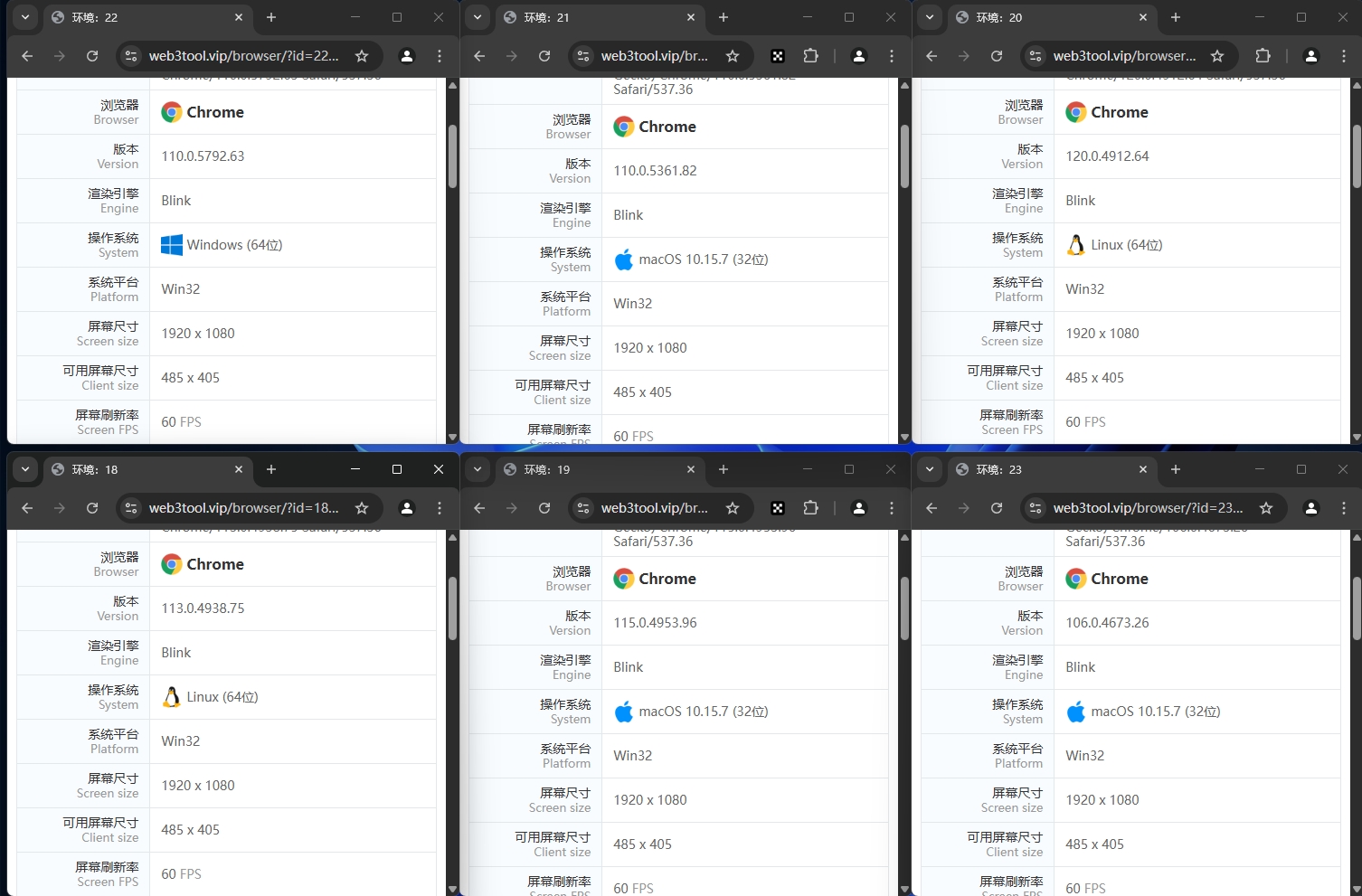This screenshot has width=1362, height=896.
Task: Click the reload button in 环境 18 toolbar
Action: click(x=91, y=507)
